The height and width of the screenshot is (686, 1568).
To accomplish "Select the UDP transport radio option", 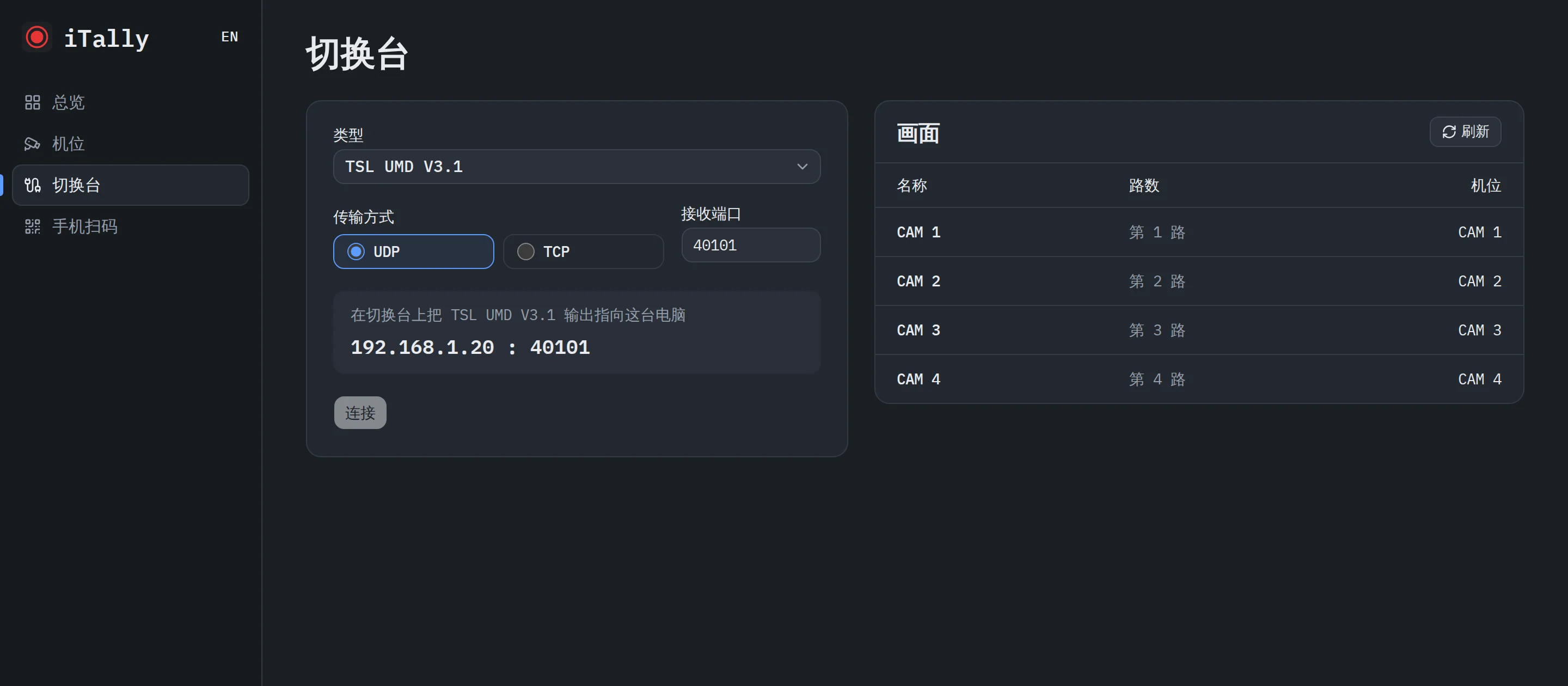I will (413, 252).
